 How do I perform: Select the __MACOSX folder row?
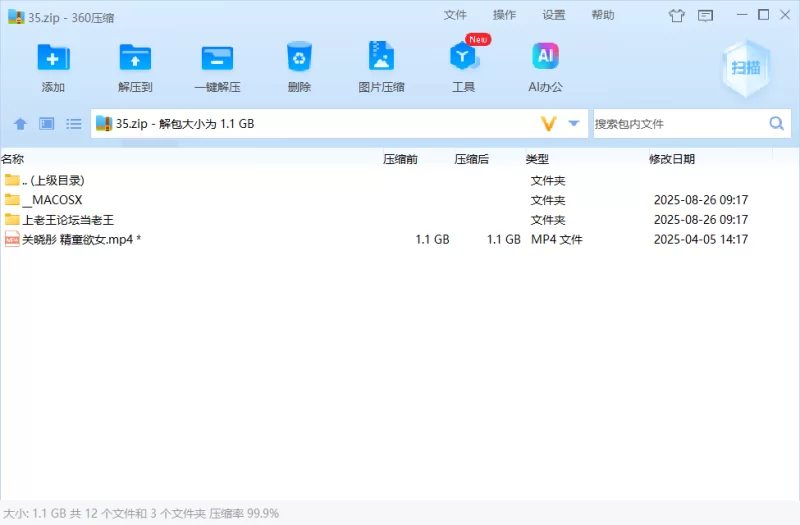[x=399, y=199]
